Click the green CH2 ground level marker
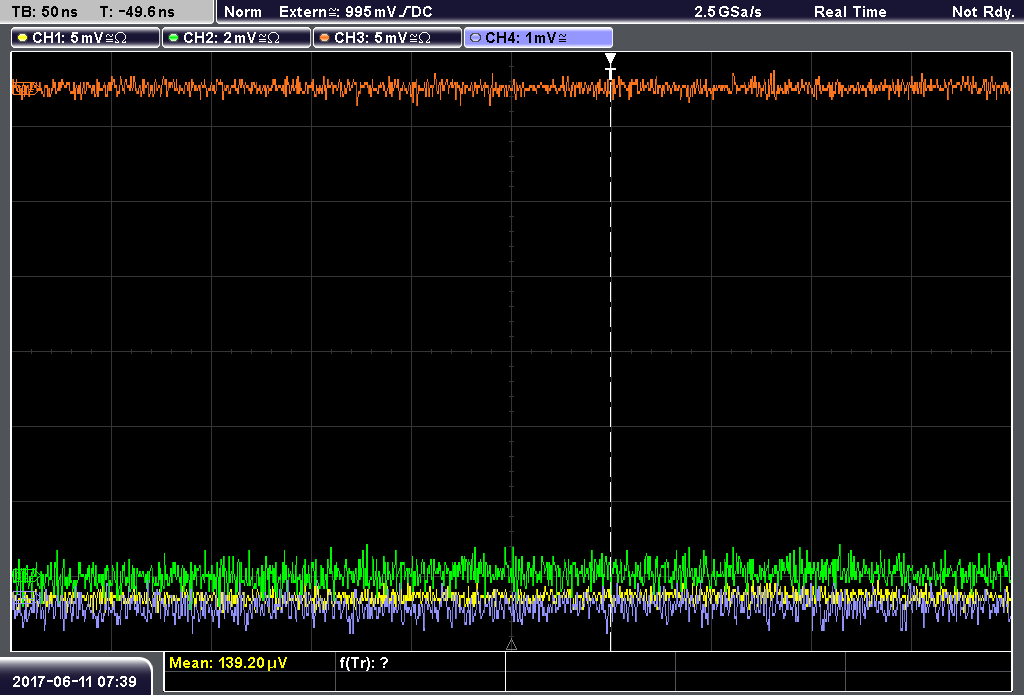Screen dimensions: 1024x695 (25, 576)
